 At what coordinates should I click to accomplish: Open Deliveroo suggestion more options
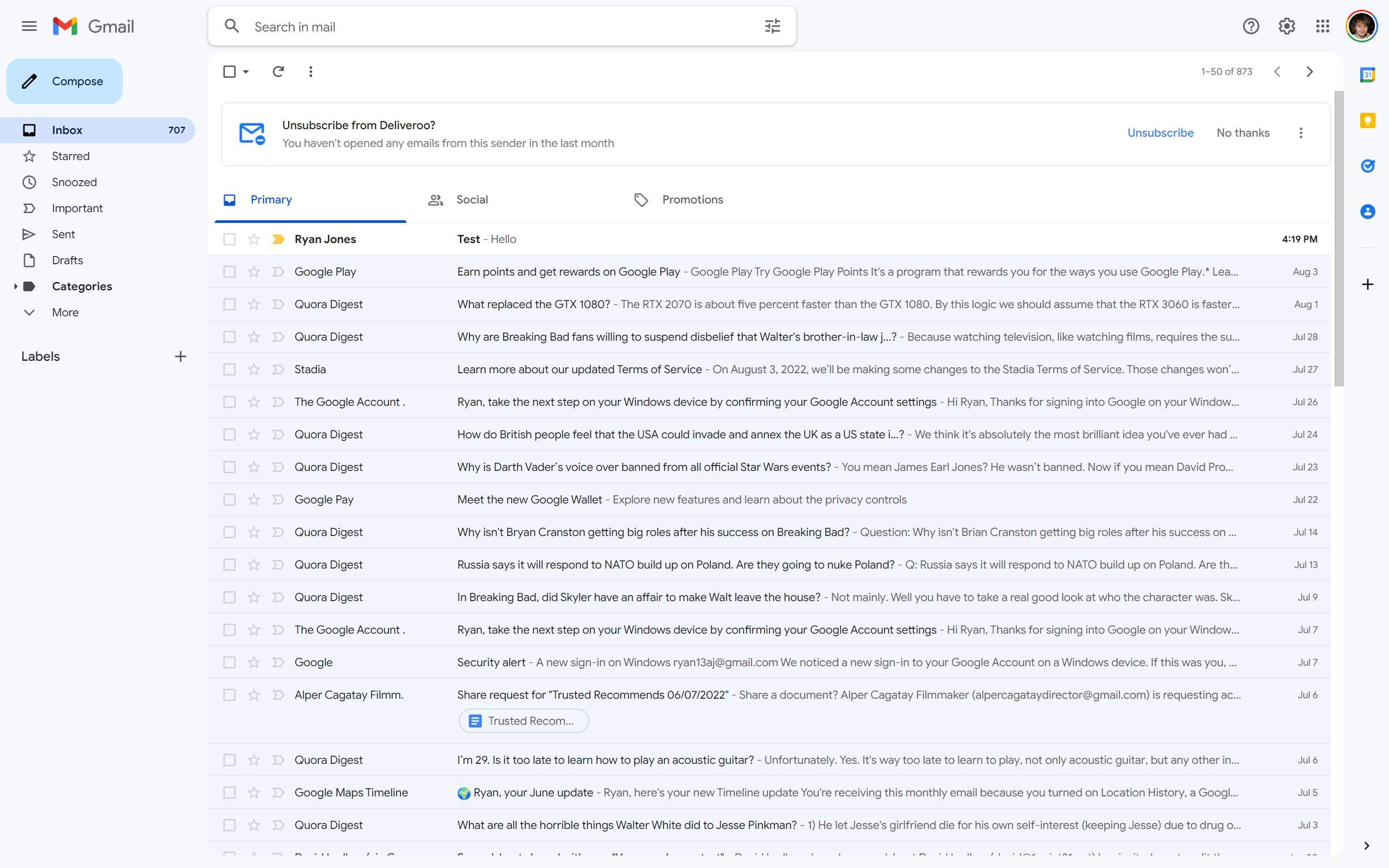(1301, 133)
